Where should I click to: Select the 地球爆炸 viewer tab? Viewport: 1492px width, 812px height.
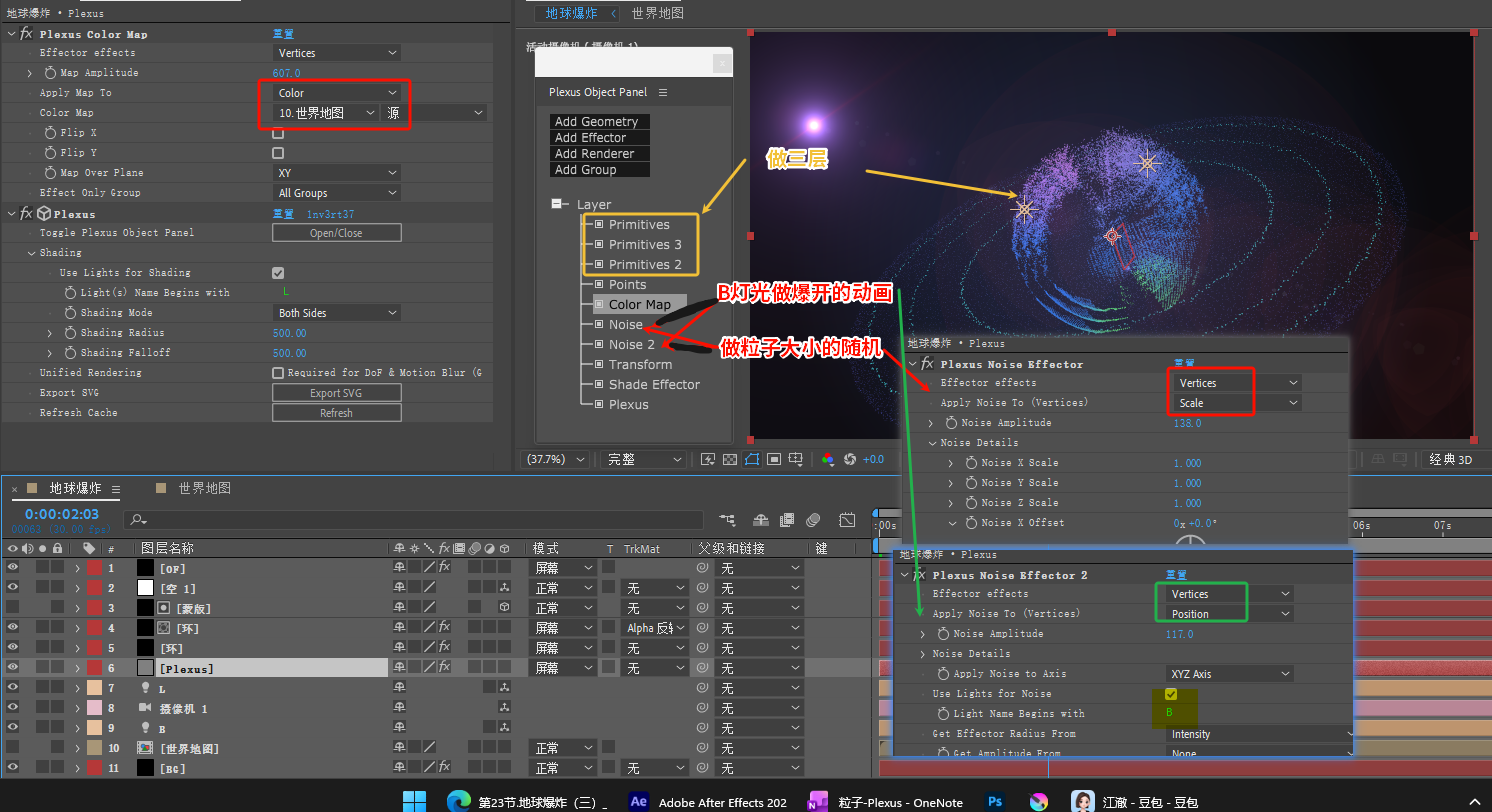pos(571,13)
